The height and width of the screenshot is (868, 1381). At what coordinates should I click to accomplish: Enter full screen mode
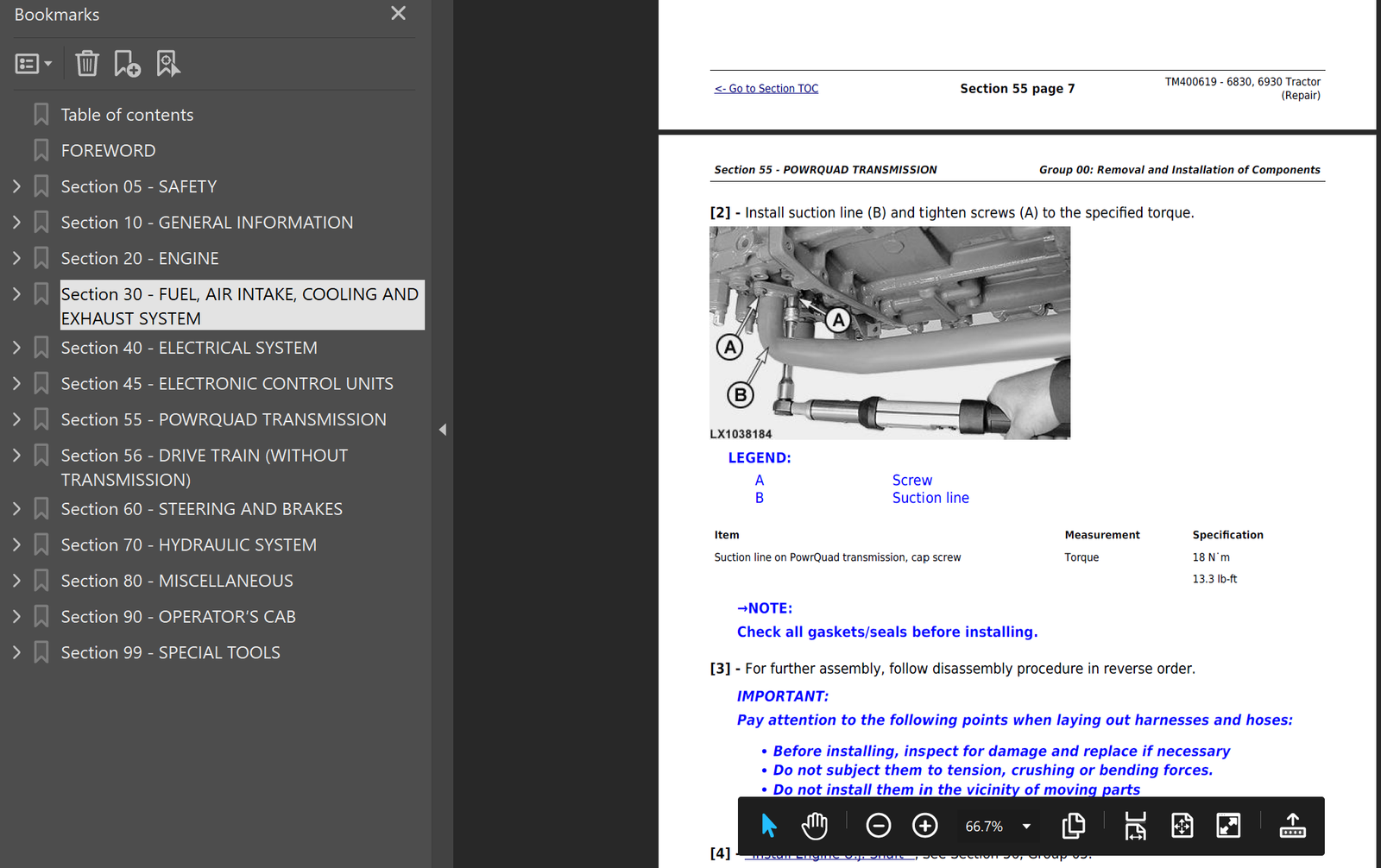click(x=1228, y=827)
